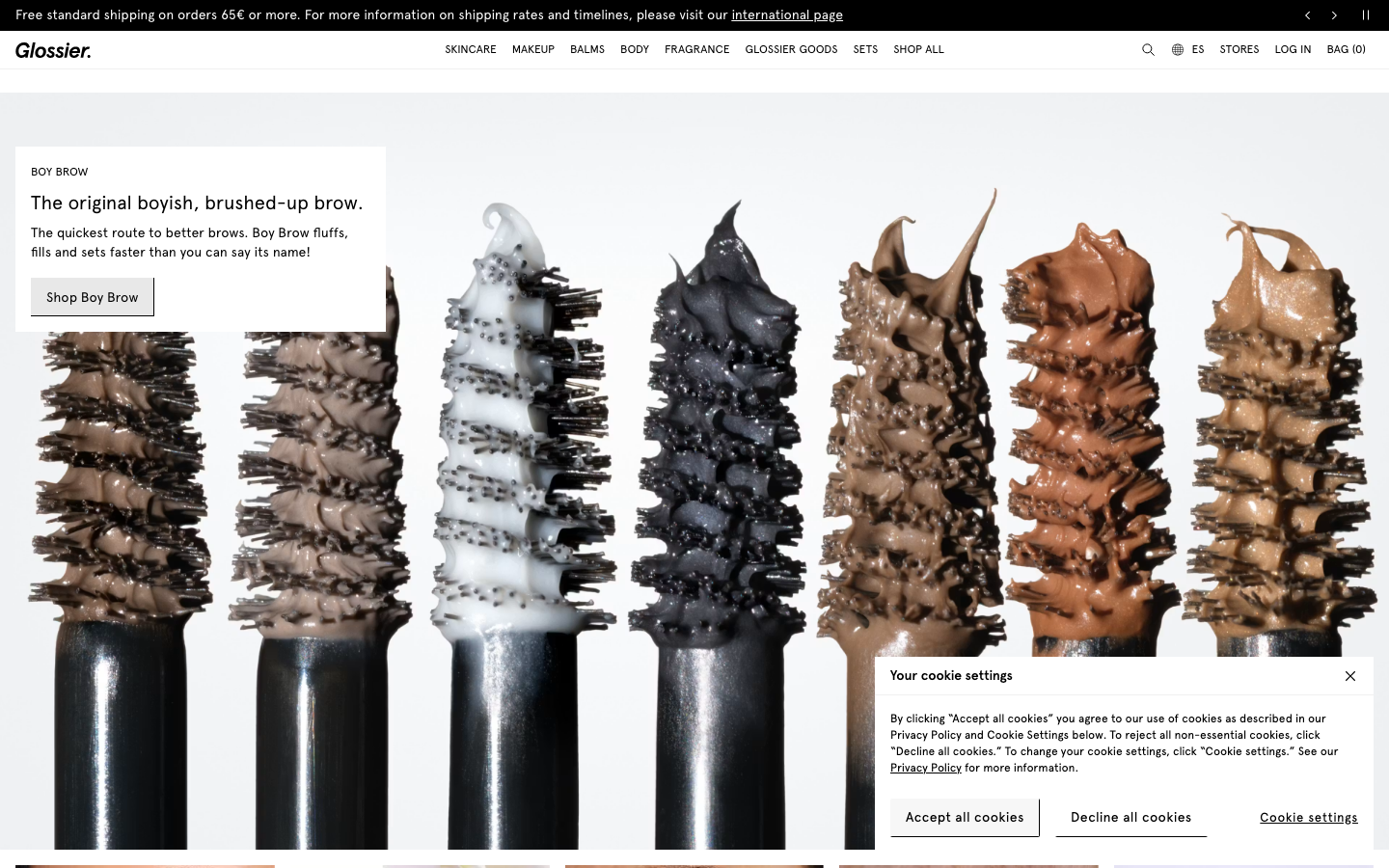Open the Makeup menu
Viewport: 1389px width, 868px height.
(533, 49)
